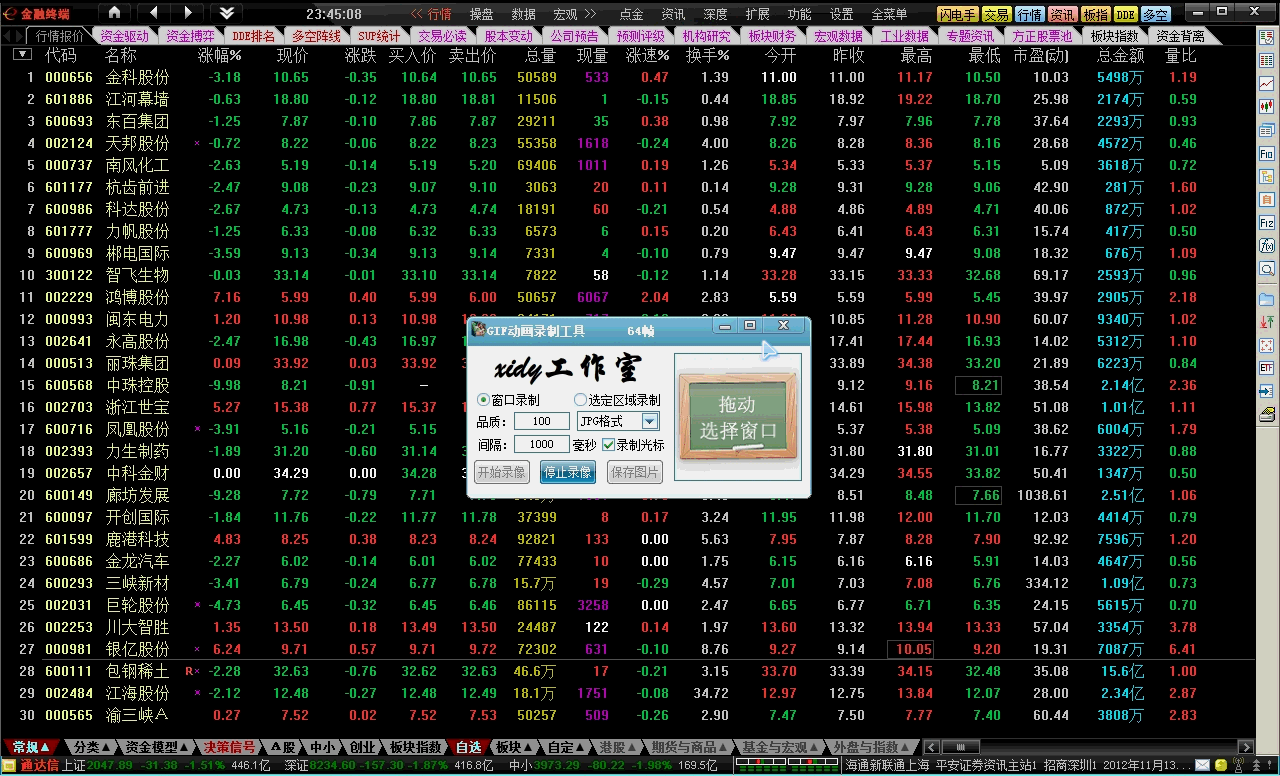Expand the 期货与商品 bottom tab menu
The image size is (1280, 776).
pos(723,747)
